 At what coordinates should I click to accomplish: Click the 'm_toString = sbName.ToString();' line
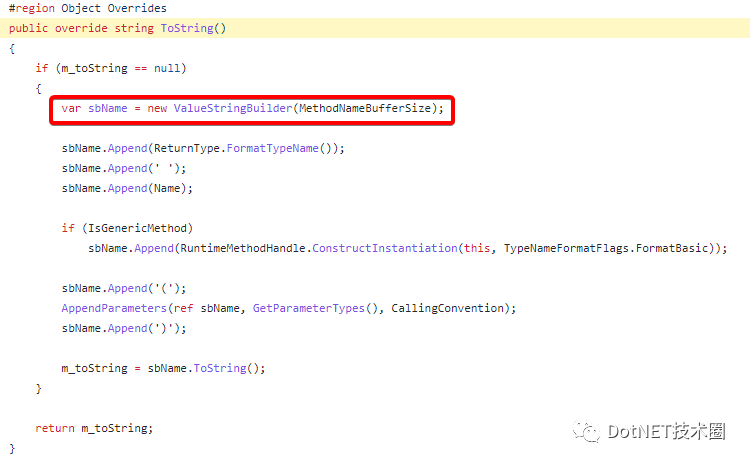pyautogui.click(x=163, y=368)
